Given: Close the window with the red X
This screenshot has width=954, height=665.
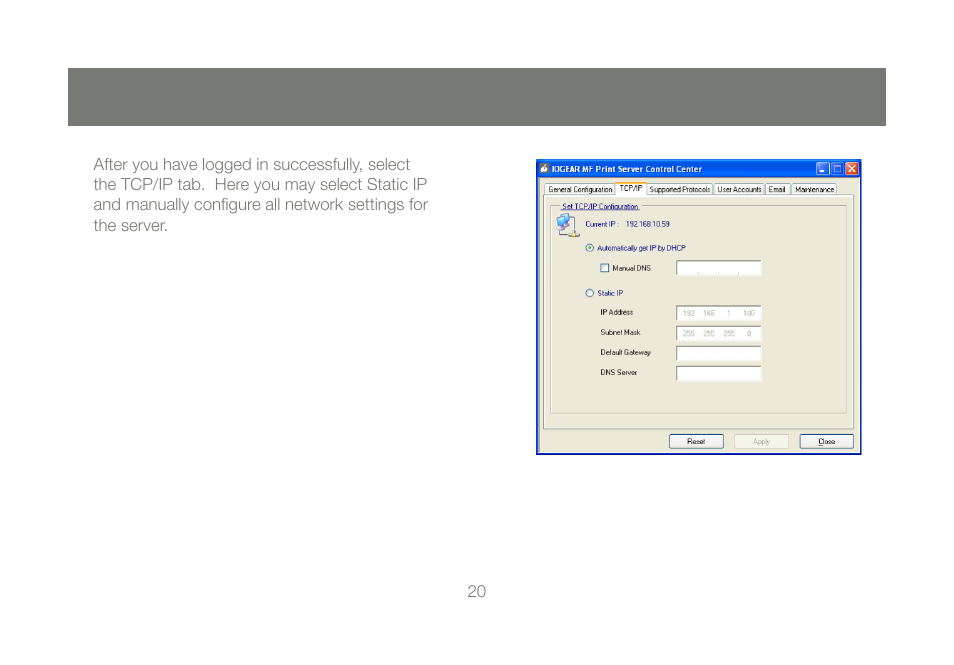Looking at the screenshot, I should (x=852, y=169).
